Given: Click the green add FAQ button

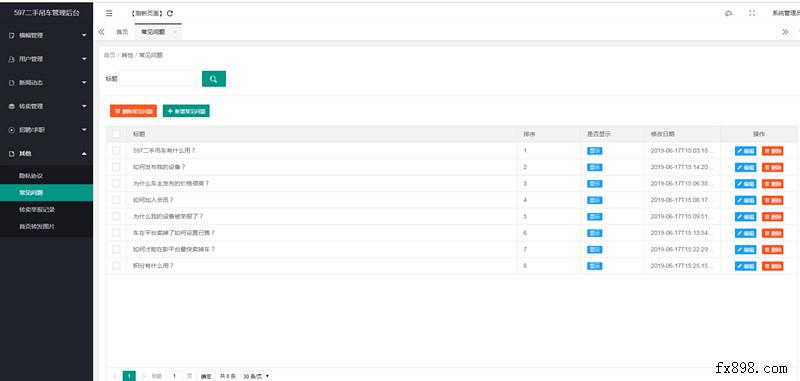Looking at the screenshot, I should (186, 111).
